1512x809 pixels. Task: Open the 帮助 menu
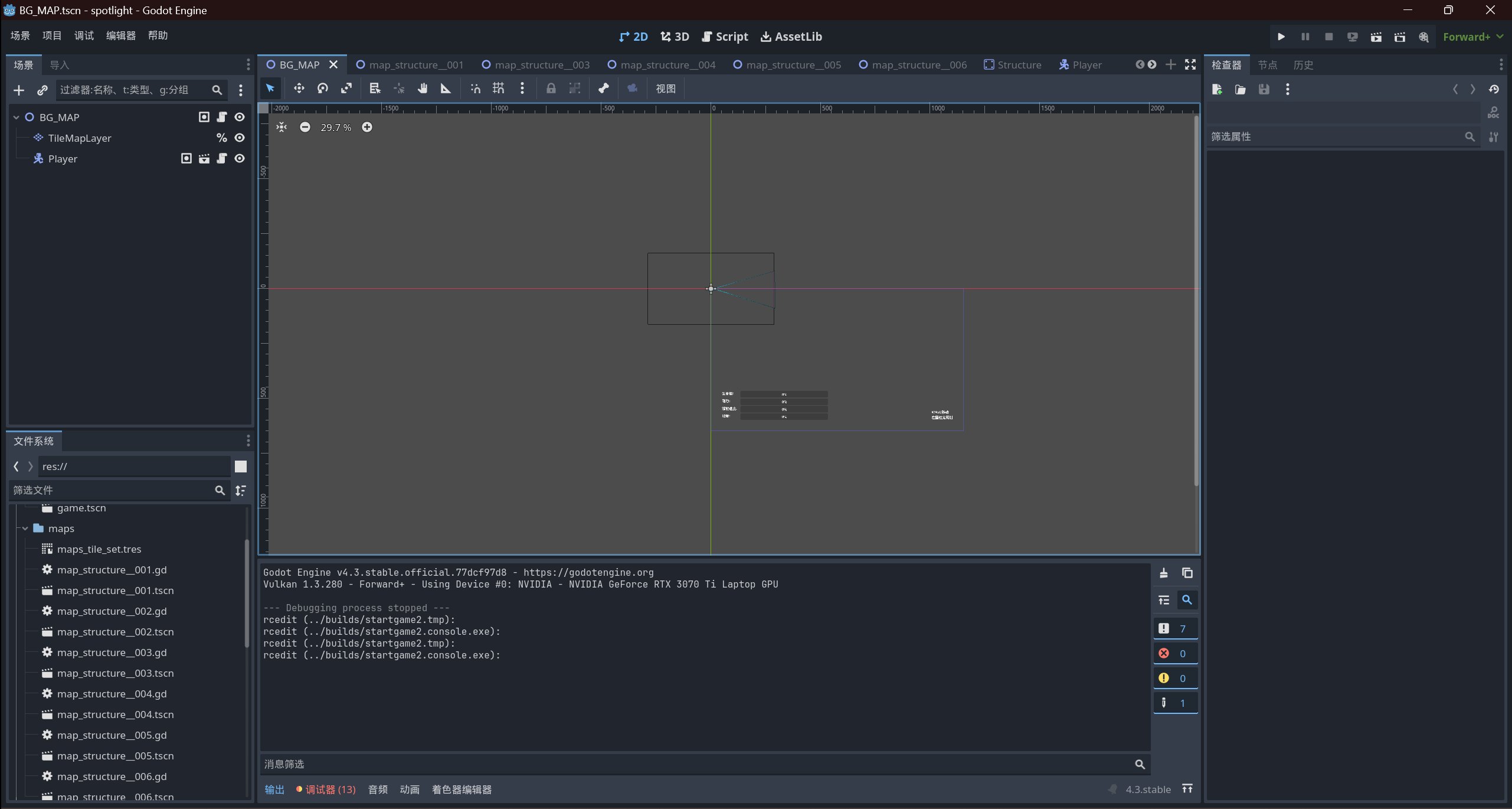(x=158, y=35)
